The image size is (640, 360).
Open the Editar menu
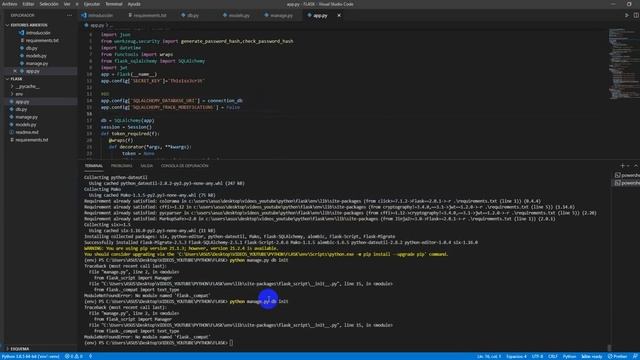[x=28, y=4]
